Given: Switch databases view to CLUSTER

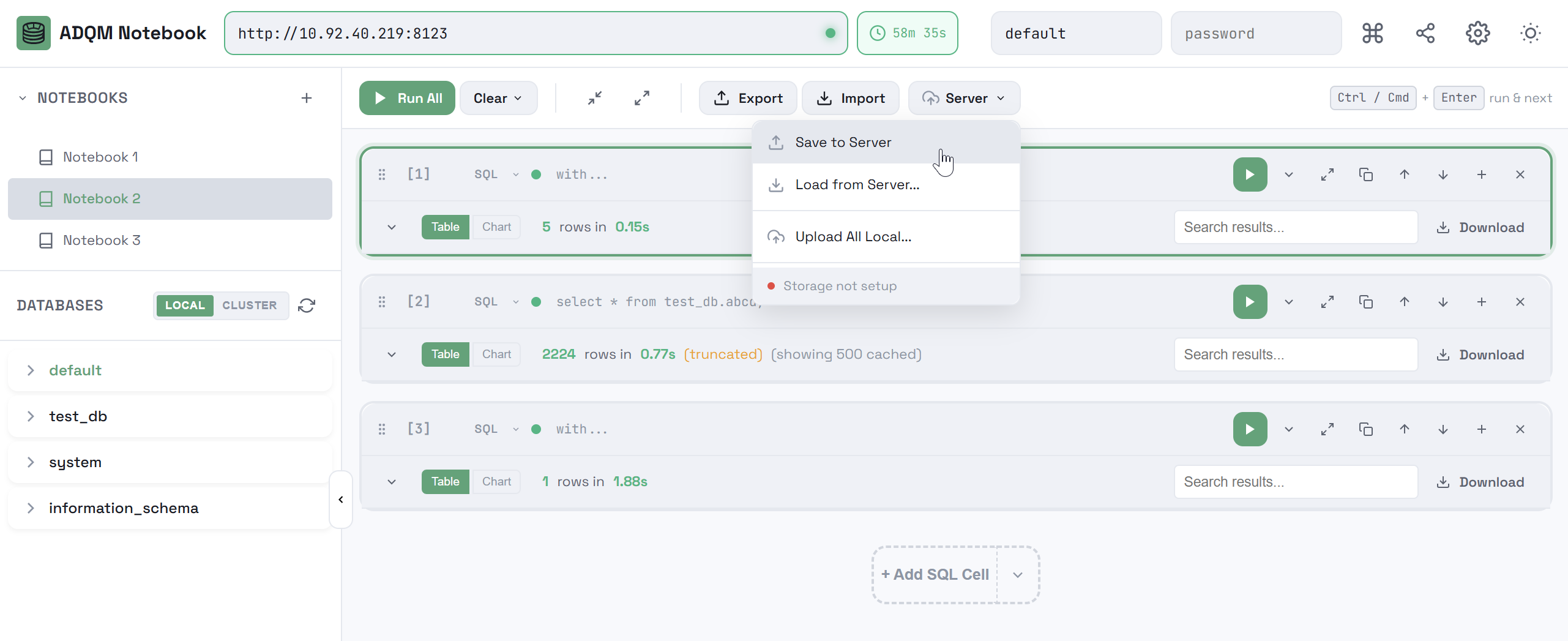Looking at the screenshot, I should (x=249, y=306).
